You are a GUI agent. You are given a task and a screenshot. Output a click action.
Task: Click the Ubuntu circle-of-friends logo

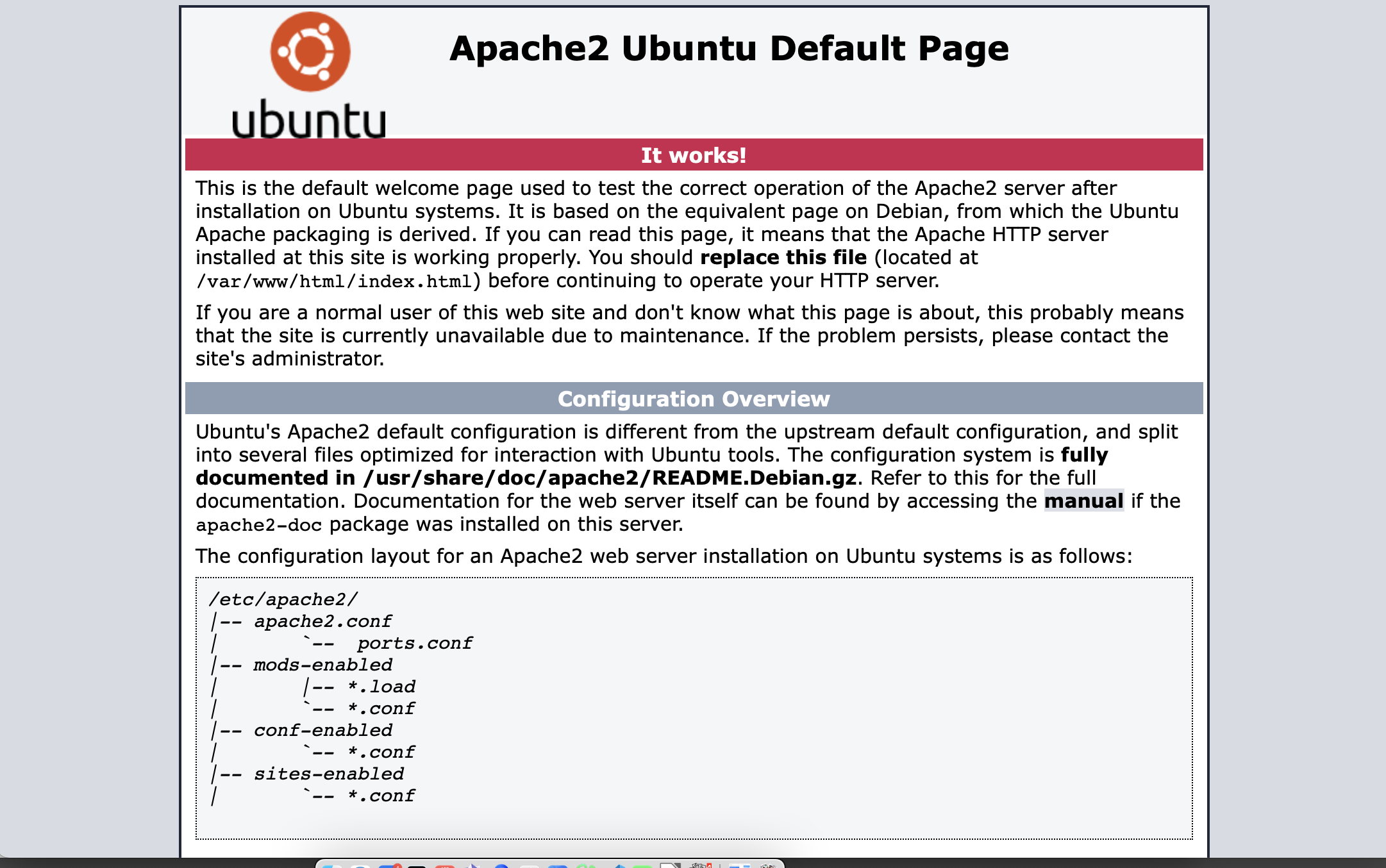pos(310,51)
